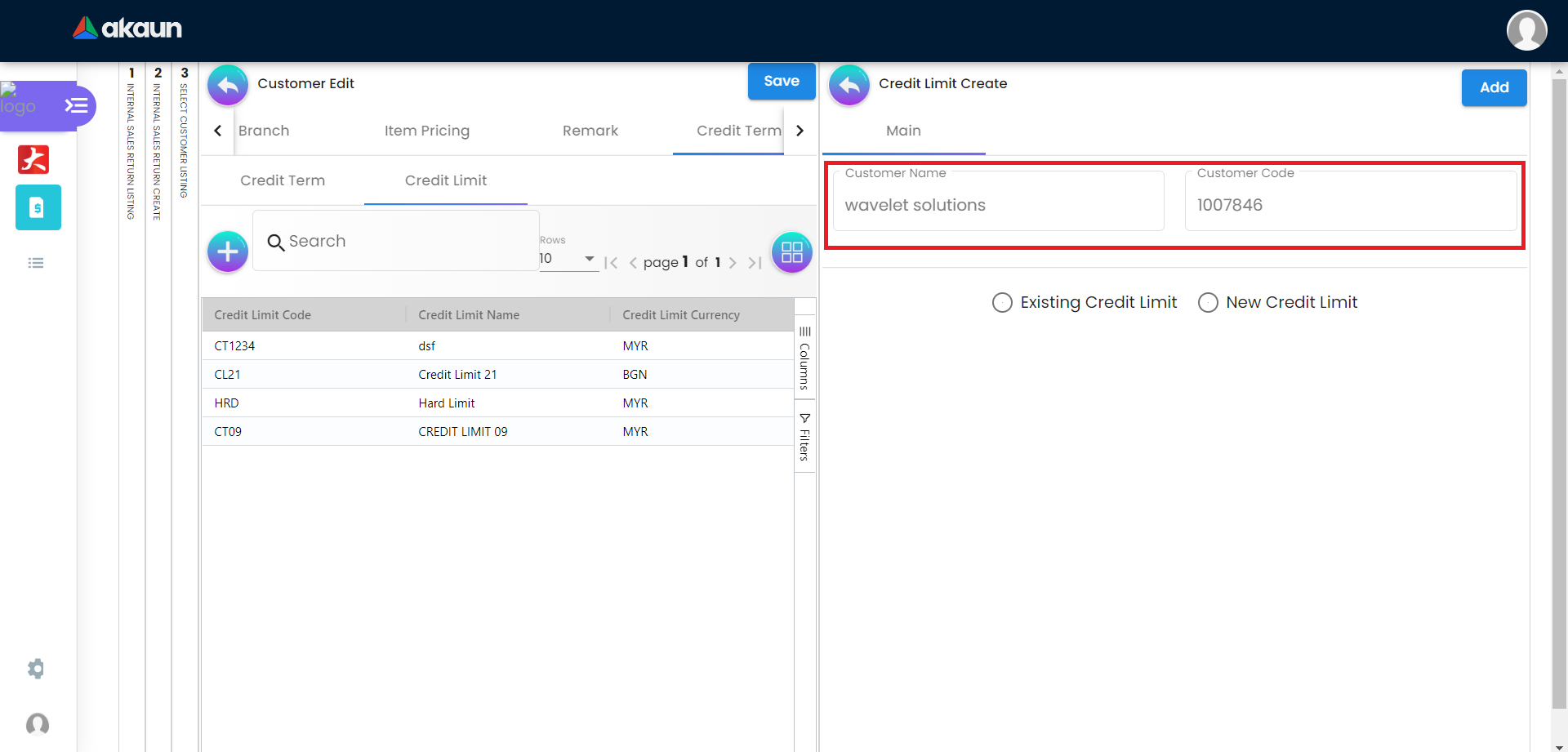Open the teal invoice document icon in sidebar
Image resolution: width=1568 pixels, height=752 pixels.
(38, 207)
